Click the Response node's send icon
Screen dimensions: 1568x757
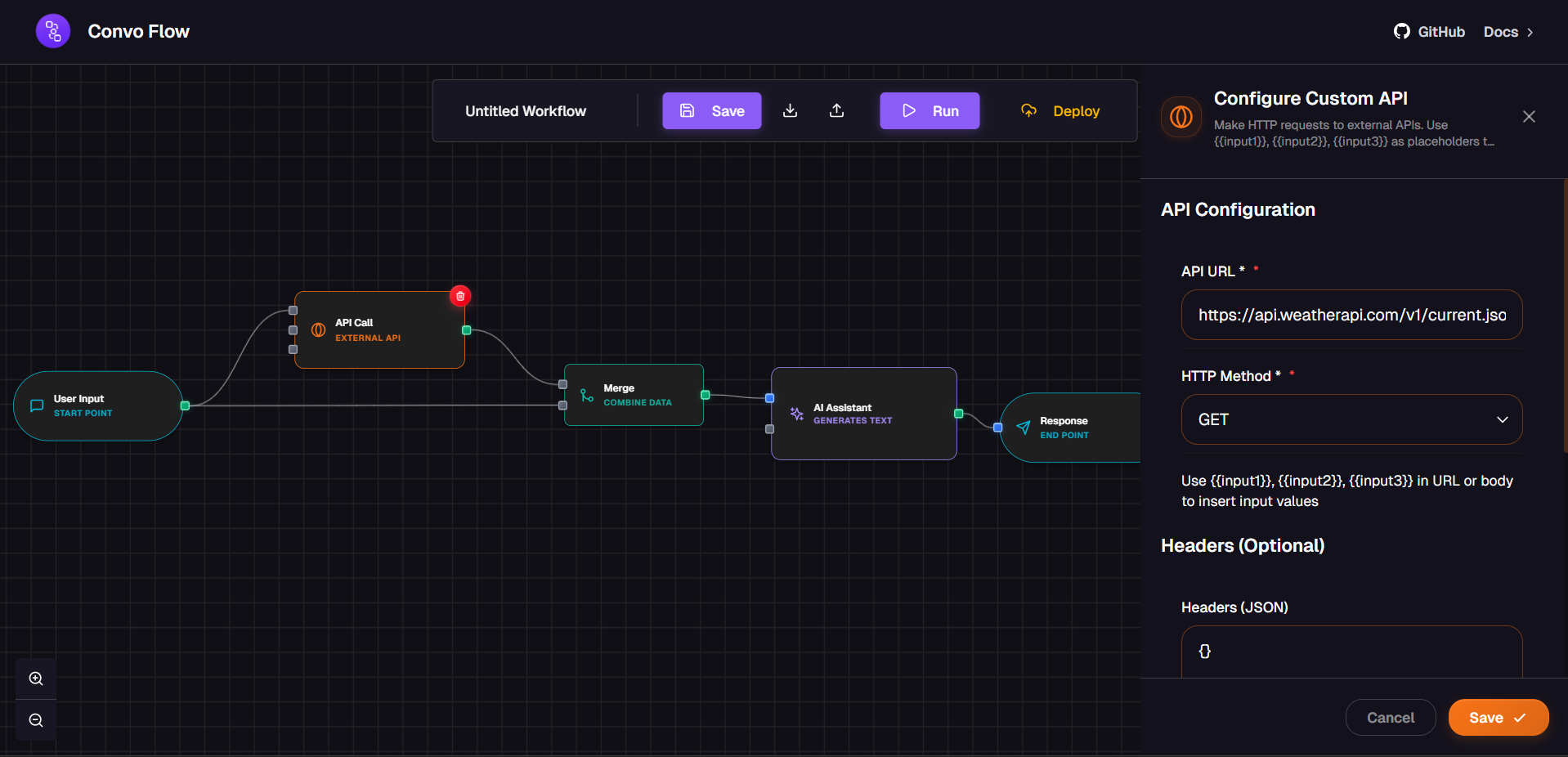click(1023, 428)
